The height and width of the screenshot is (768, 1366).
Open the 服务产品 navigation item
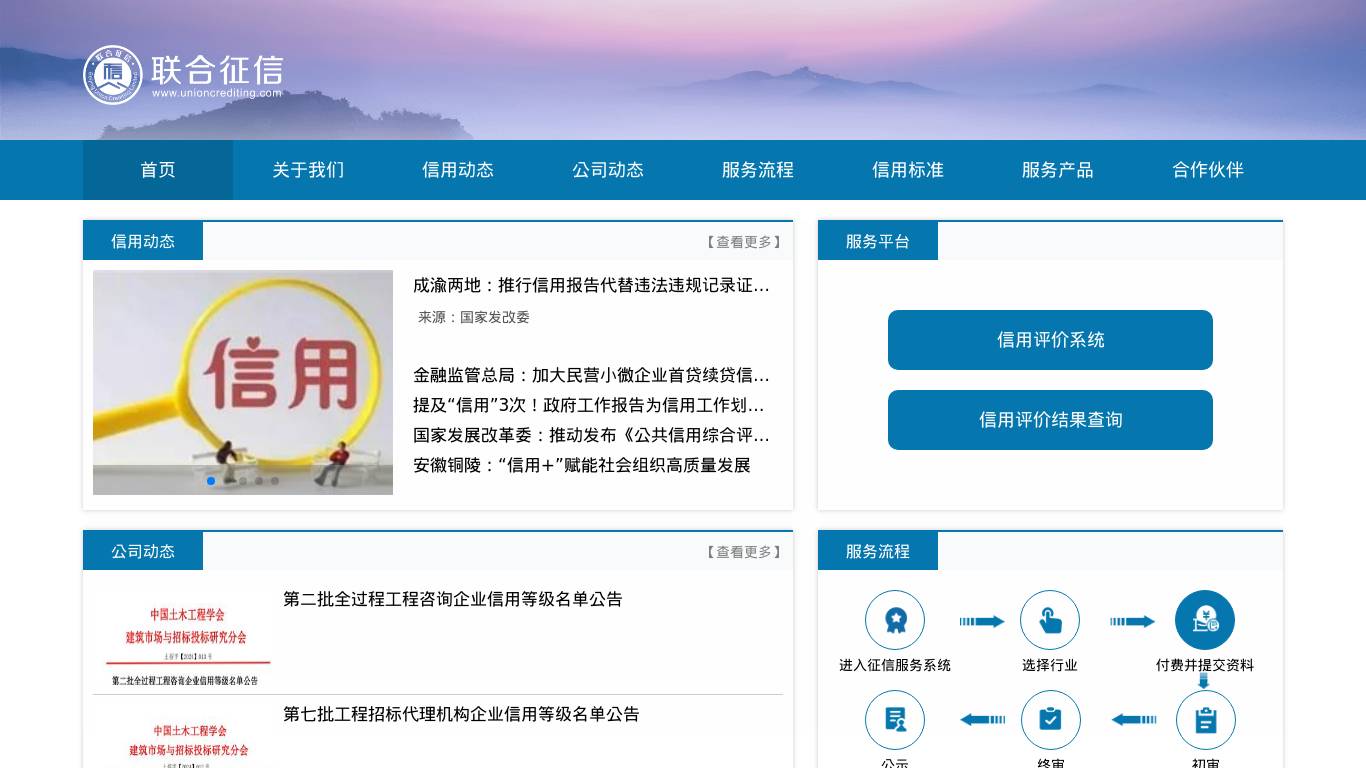point(1058,170)
